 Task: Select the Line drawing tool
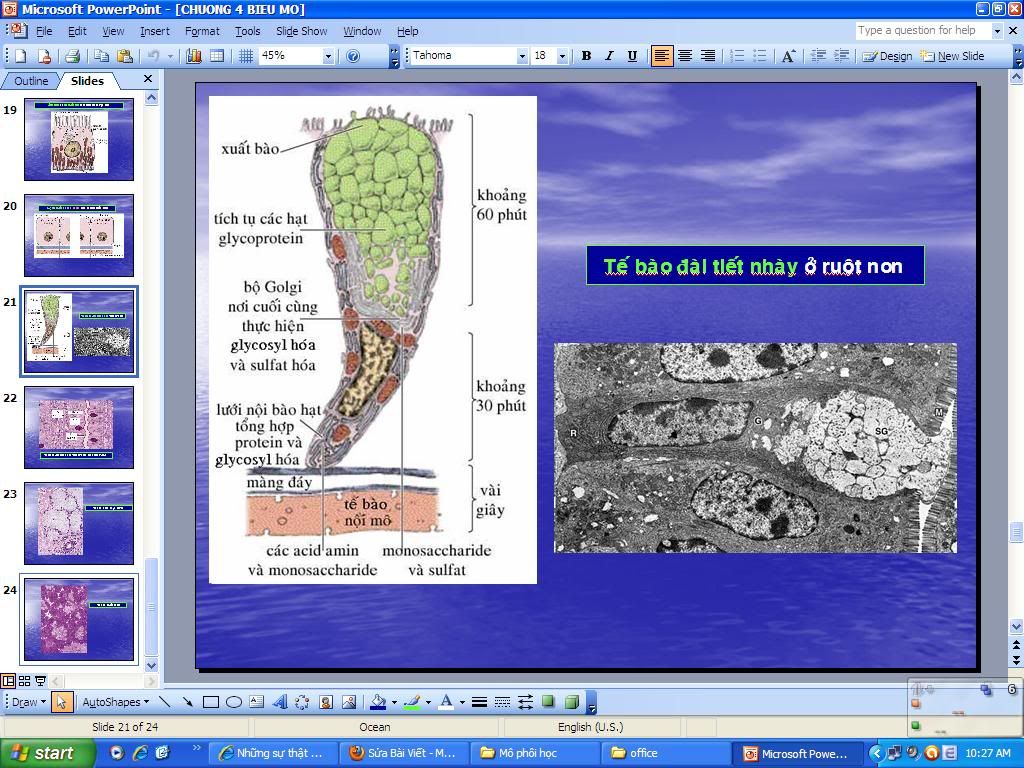click(x=165, y=702)
